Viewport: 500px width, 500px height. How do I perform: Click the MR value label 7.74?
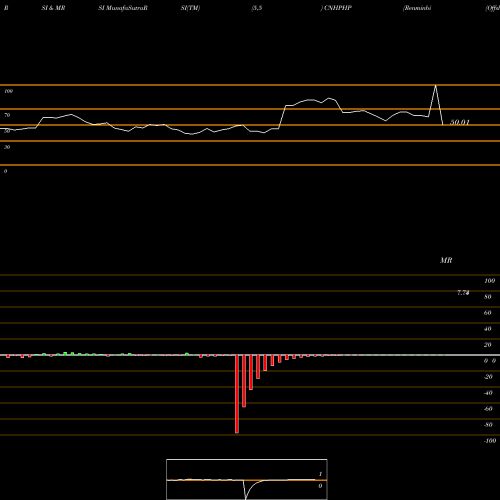[463, 293]
